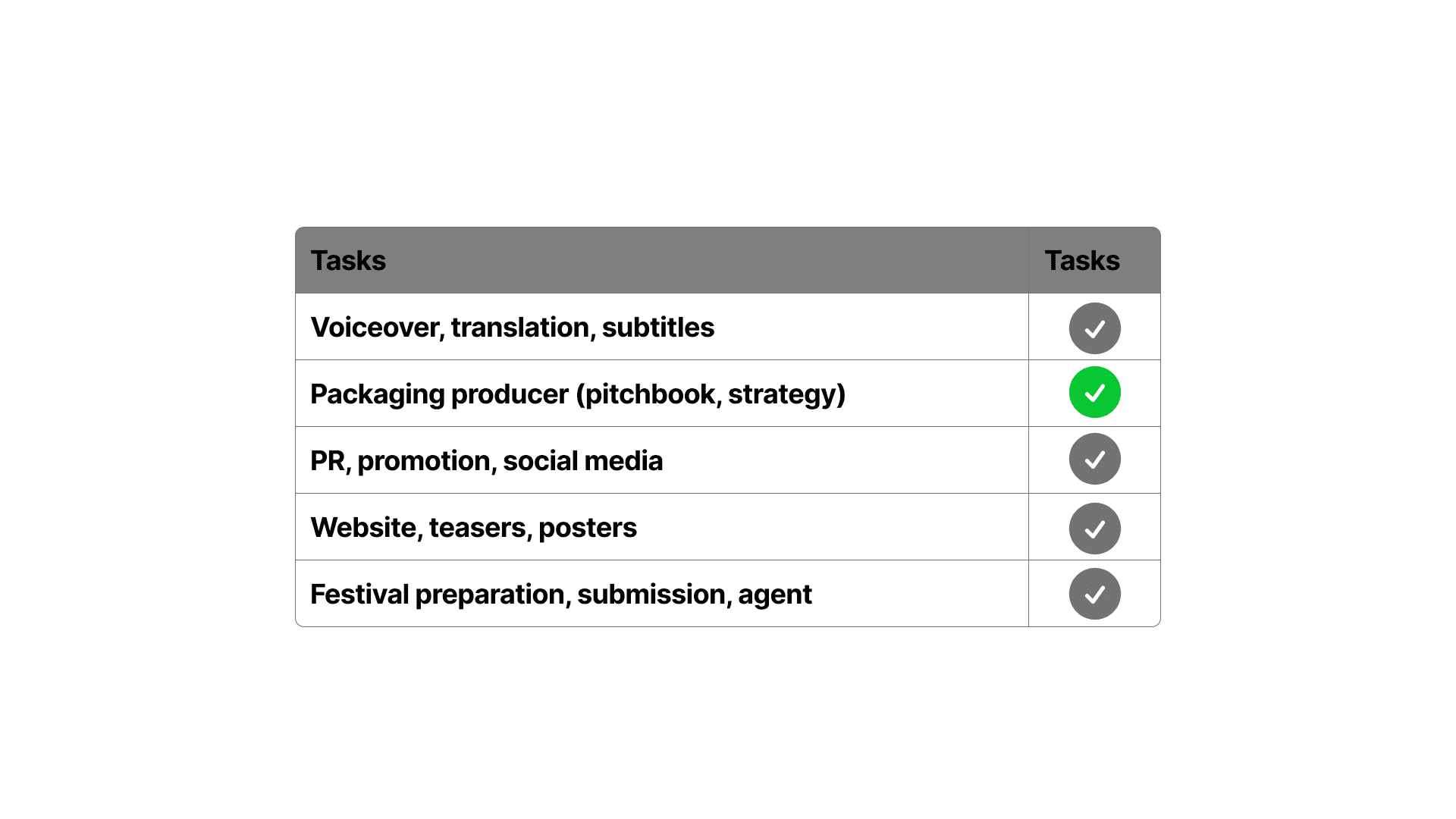This screenshot has width=1456, height=819.
Task: Click the word agent in the last row
Action: click(774, 596)
